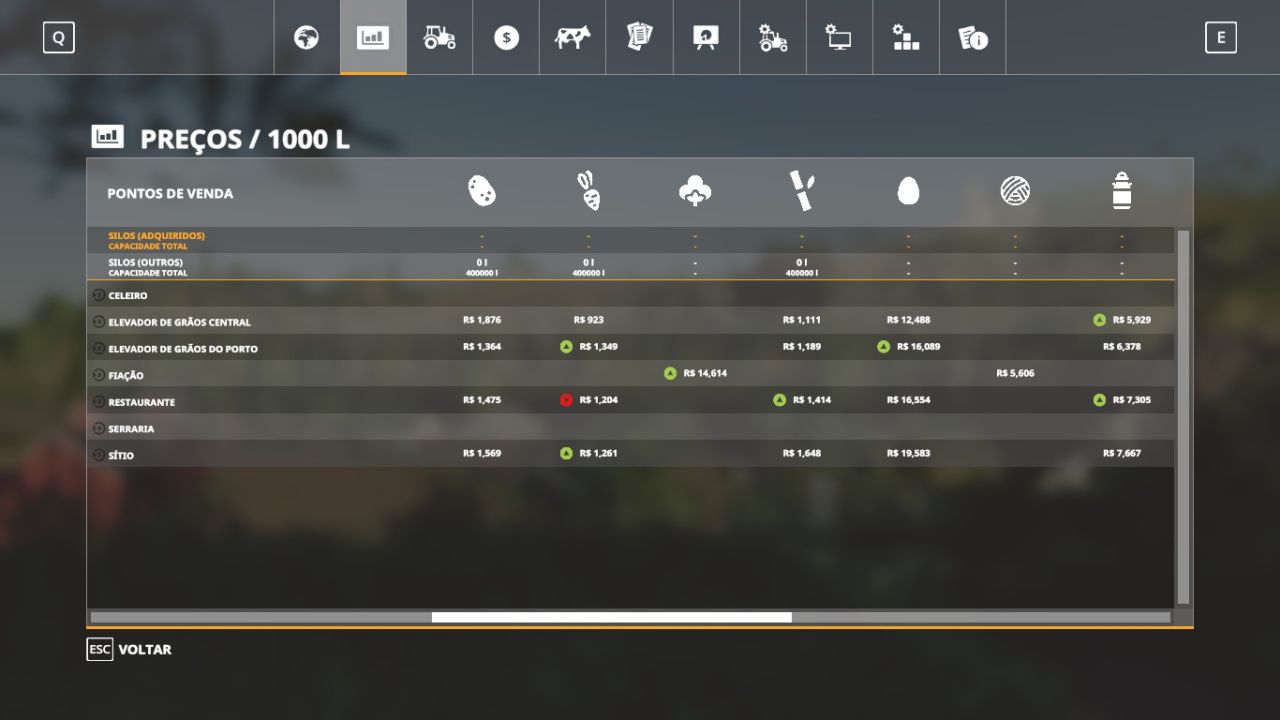Screen dimensions: 1280x720
Task: Click the wool ball column icon
Action: pos(1015,190)
